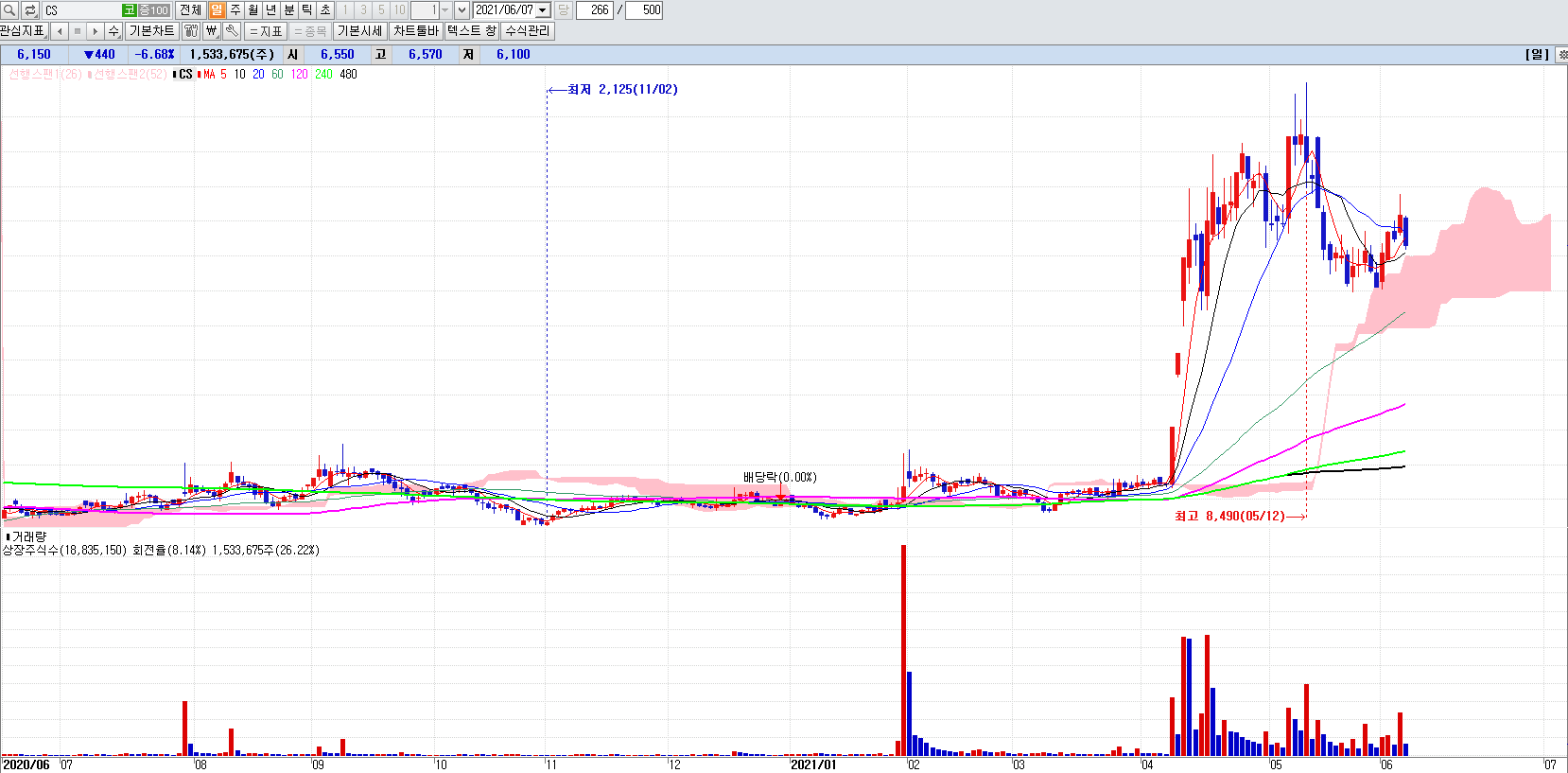Click the previous (left arrow) playback button
Viewport: 1568px width, 773px height.
coord(60,31)
